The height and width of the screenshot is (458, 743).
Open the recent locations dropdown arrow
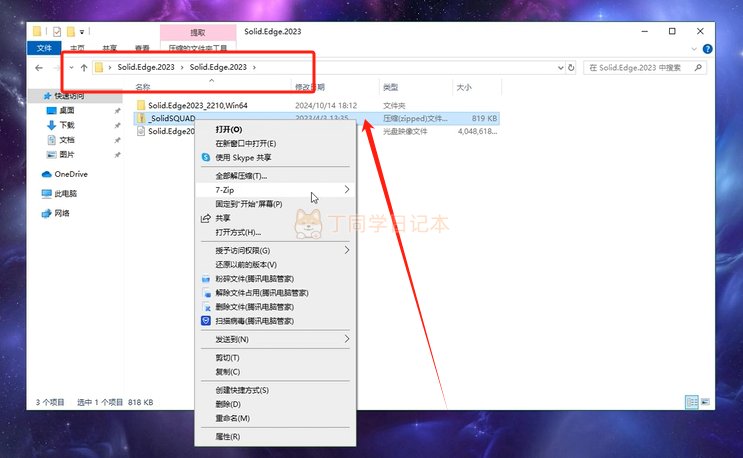tap(72, 68)
